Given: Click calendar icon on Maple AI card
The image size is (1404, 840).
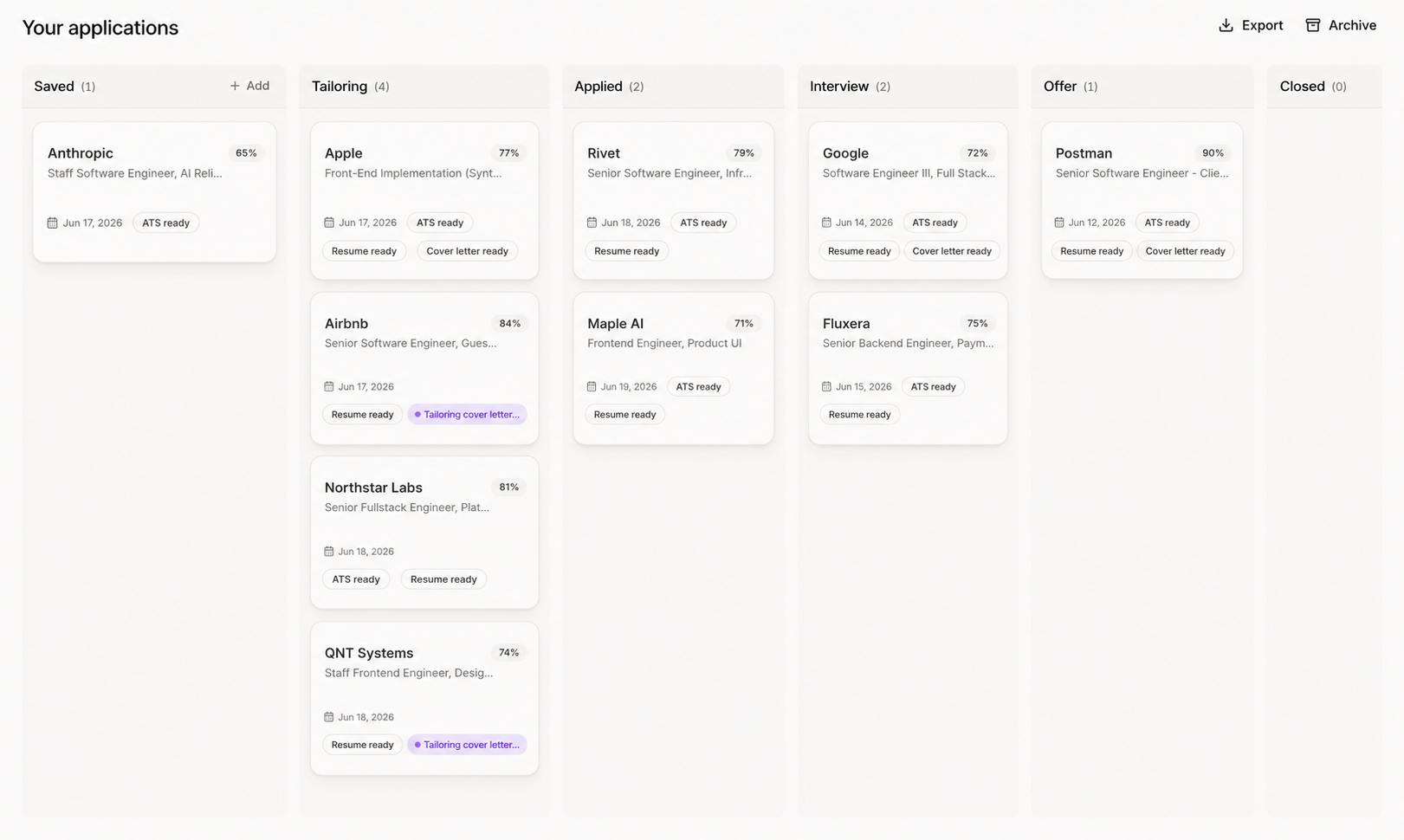Looking at the screenshot, I should (592, 386).
